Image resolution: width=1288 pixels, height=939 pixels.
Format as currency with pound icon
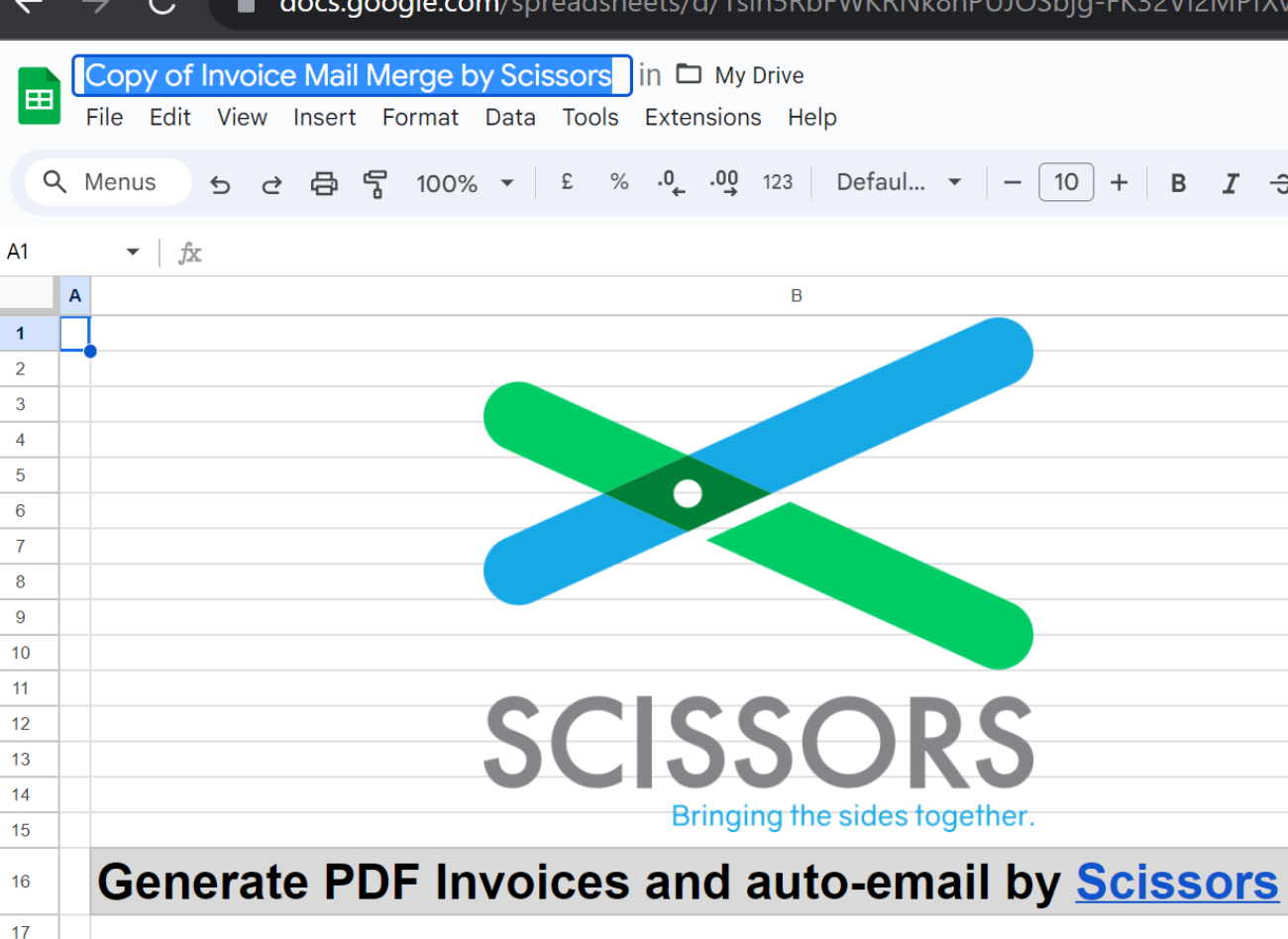pos(567,182)
